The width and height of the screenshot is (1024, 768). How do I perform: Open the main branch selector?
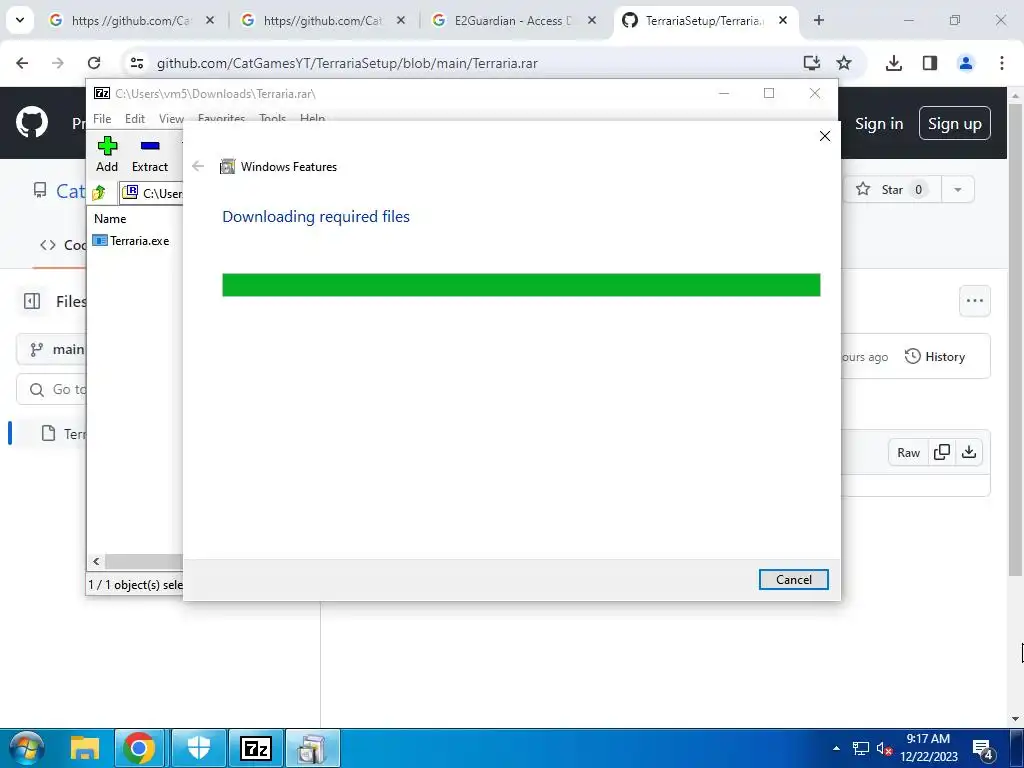[52, 349]
